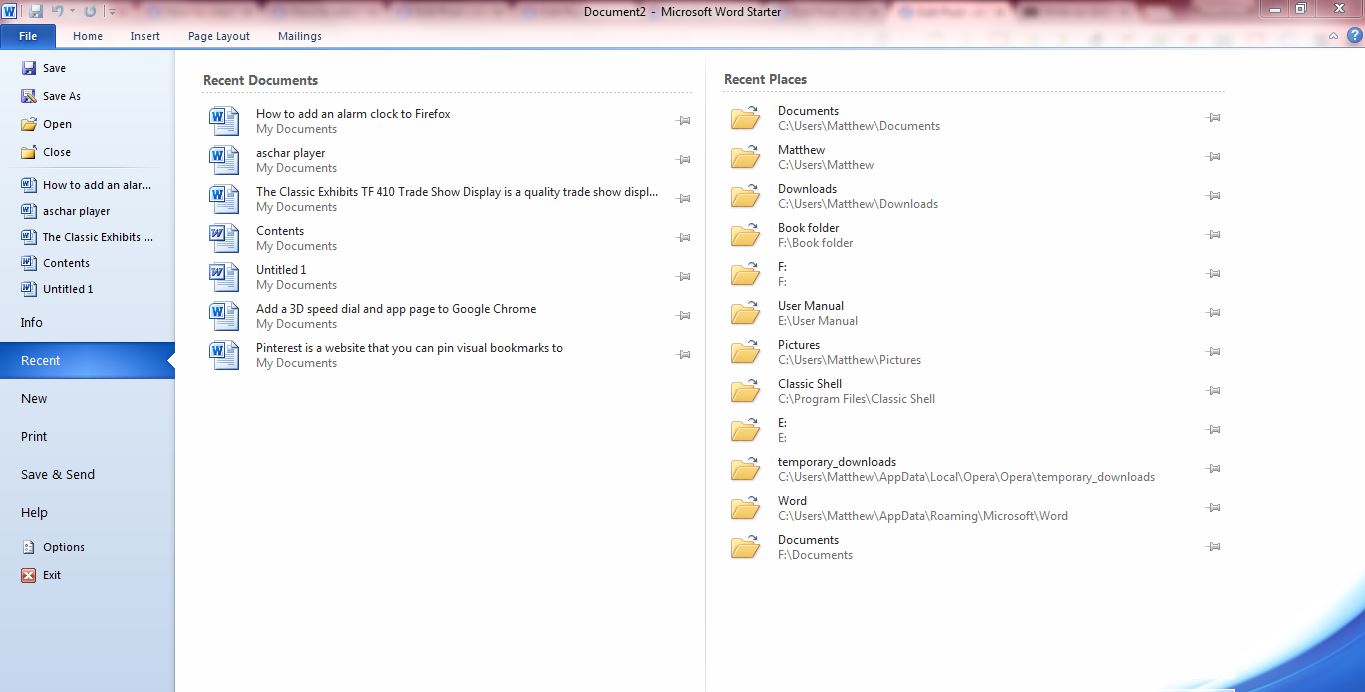The height and width of the screenshot is (692, 1365).
Task: Pin the Downloads recent place
Action: coord(1214,196)
